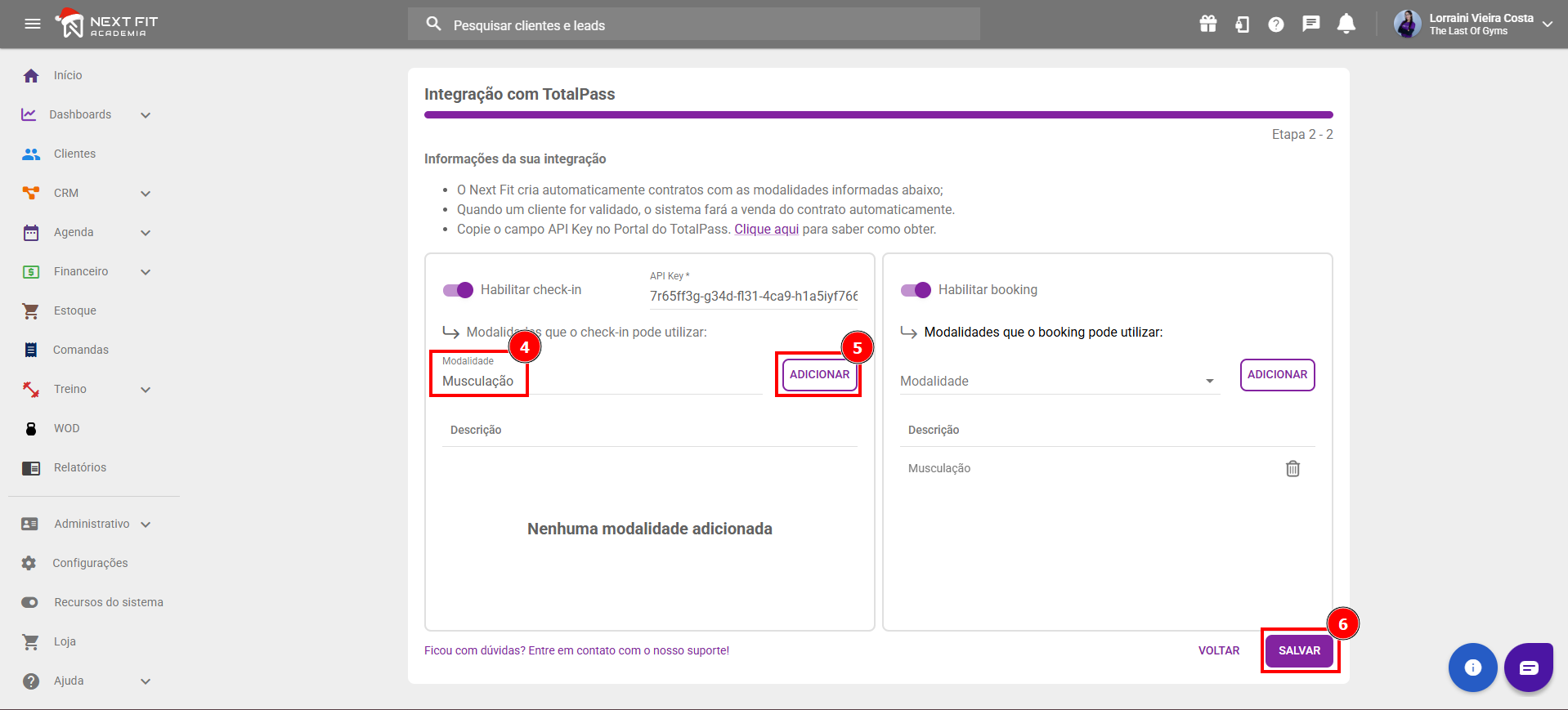Open the purple chat support bubble

point(1529,668)
